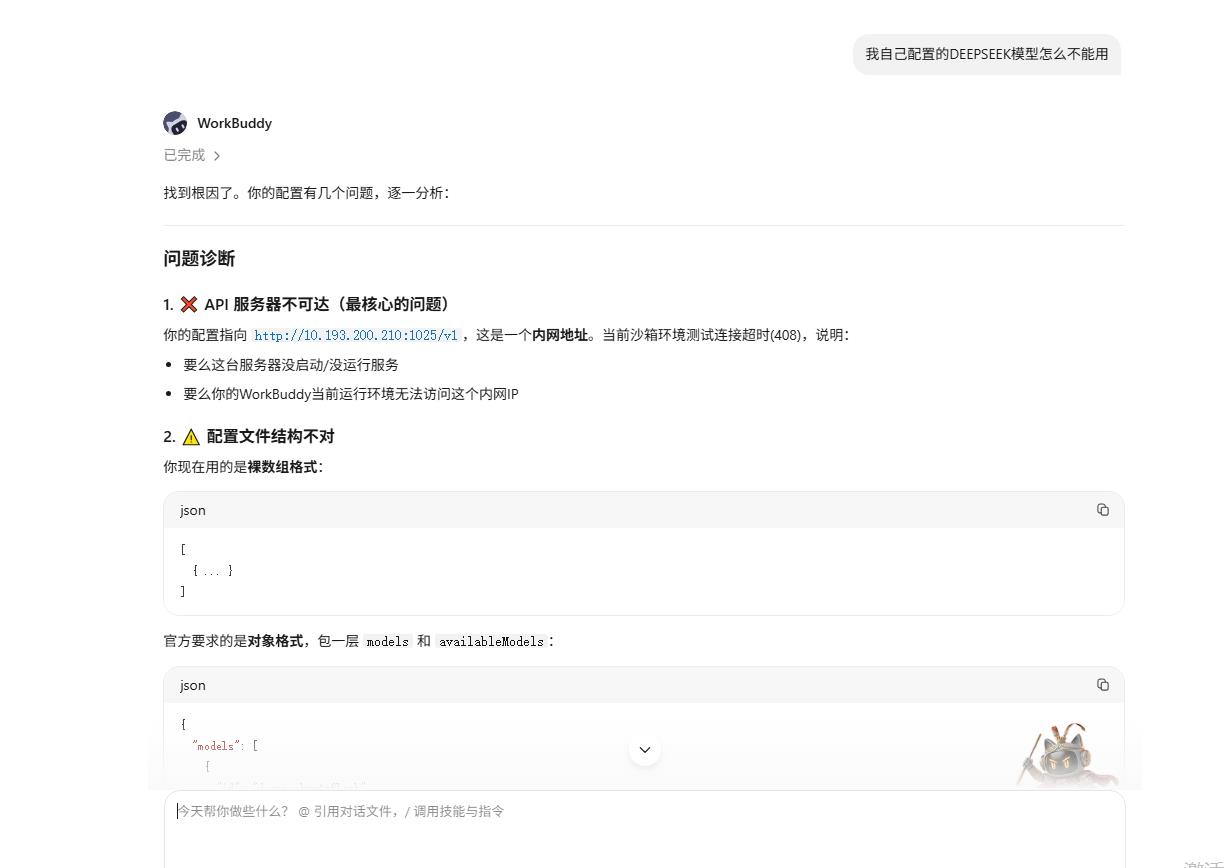Click the '"models": [' code line
Image resolution: width=1224 pixels, height=868 pixels.
[x=225, y=746]
